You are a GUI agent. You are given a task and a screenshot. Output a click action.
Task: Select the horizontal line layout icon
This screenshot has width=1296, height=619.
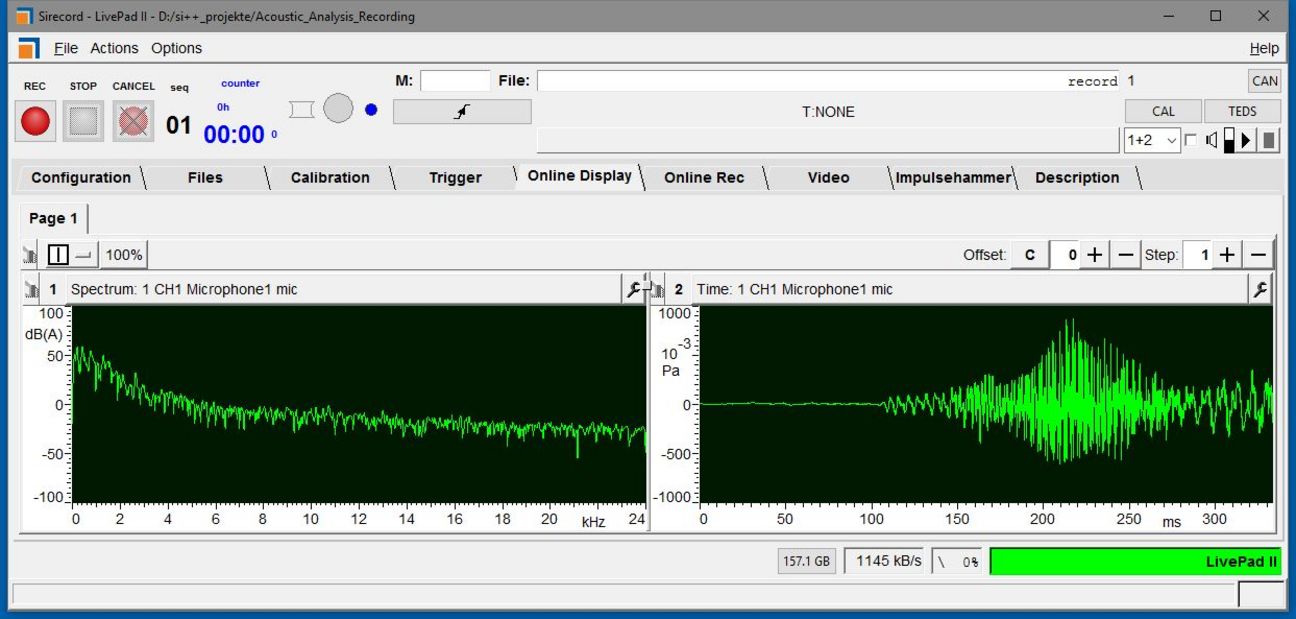click(84, 255)
